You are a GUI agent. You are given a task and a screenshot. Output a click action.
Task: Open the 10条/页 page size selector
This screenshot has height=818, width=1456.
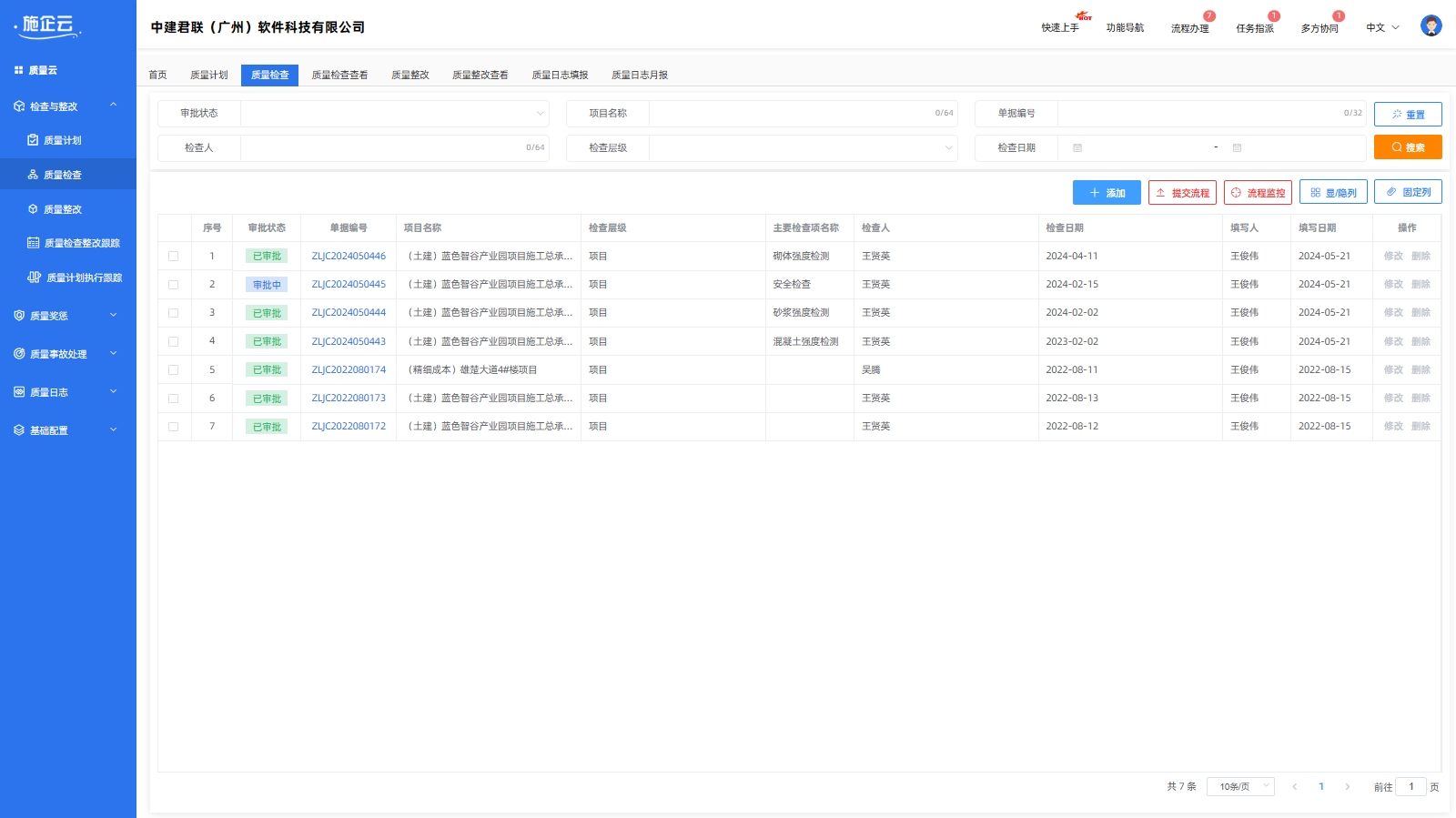[x=1239, y=786]
